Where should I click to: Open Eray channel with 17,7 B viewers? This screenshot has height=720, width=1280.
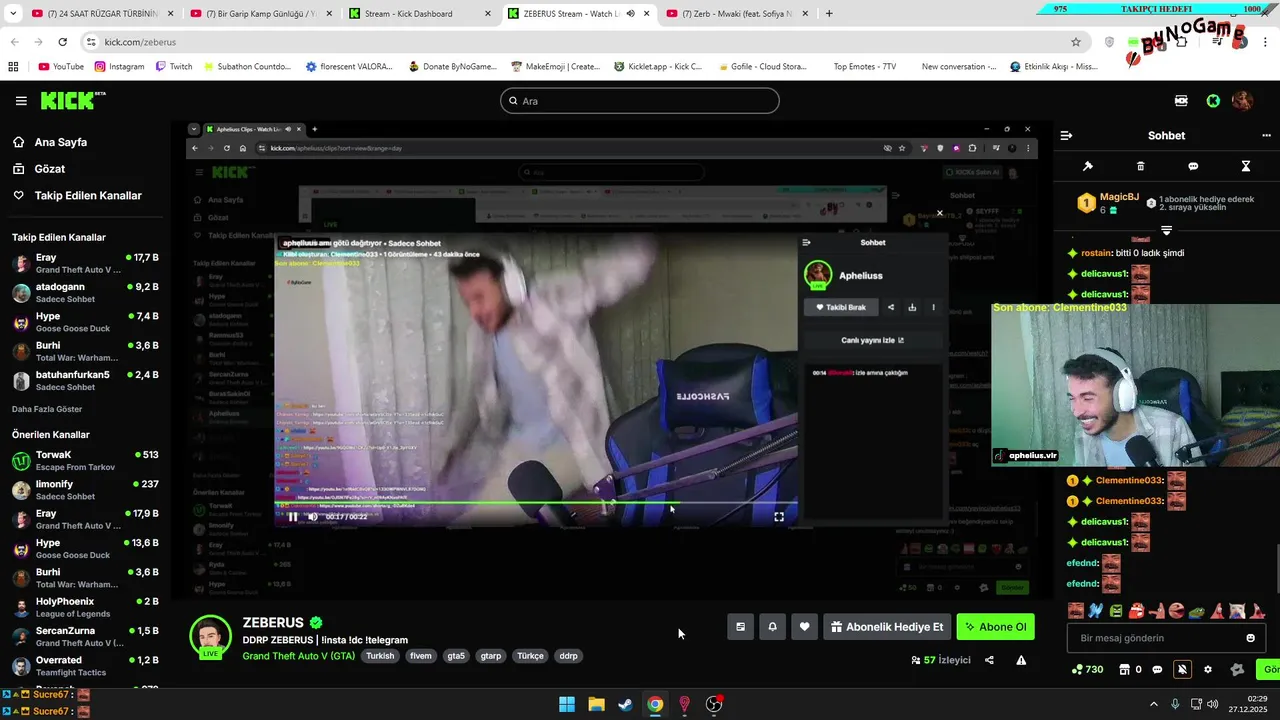[x=85, y=264]
